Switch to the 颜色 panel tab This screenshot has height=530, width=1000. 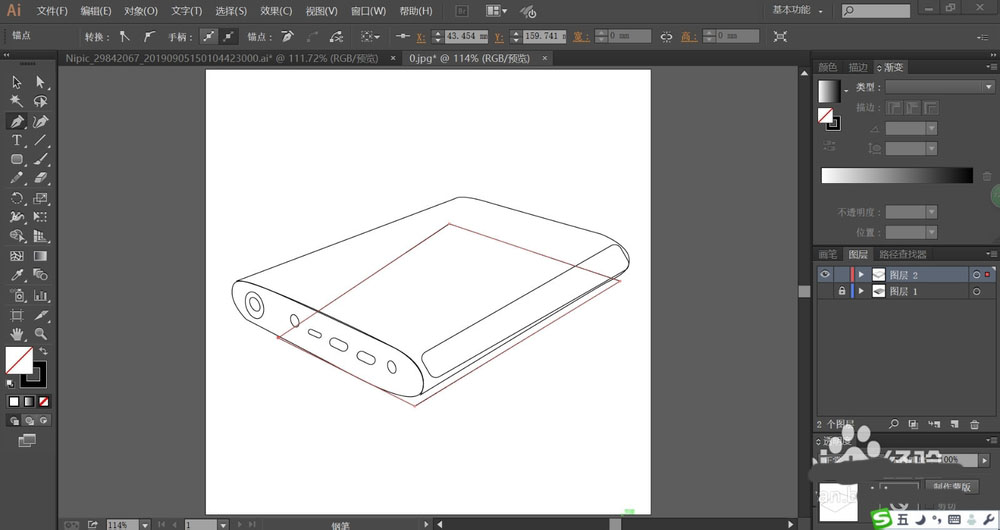[x=827, y=67]
